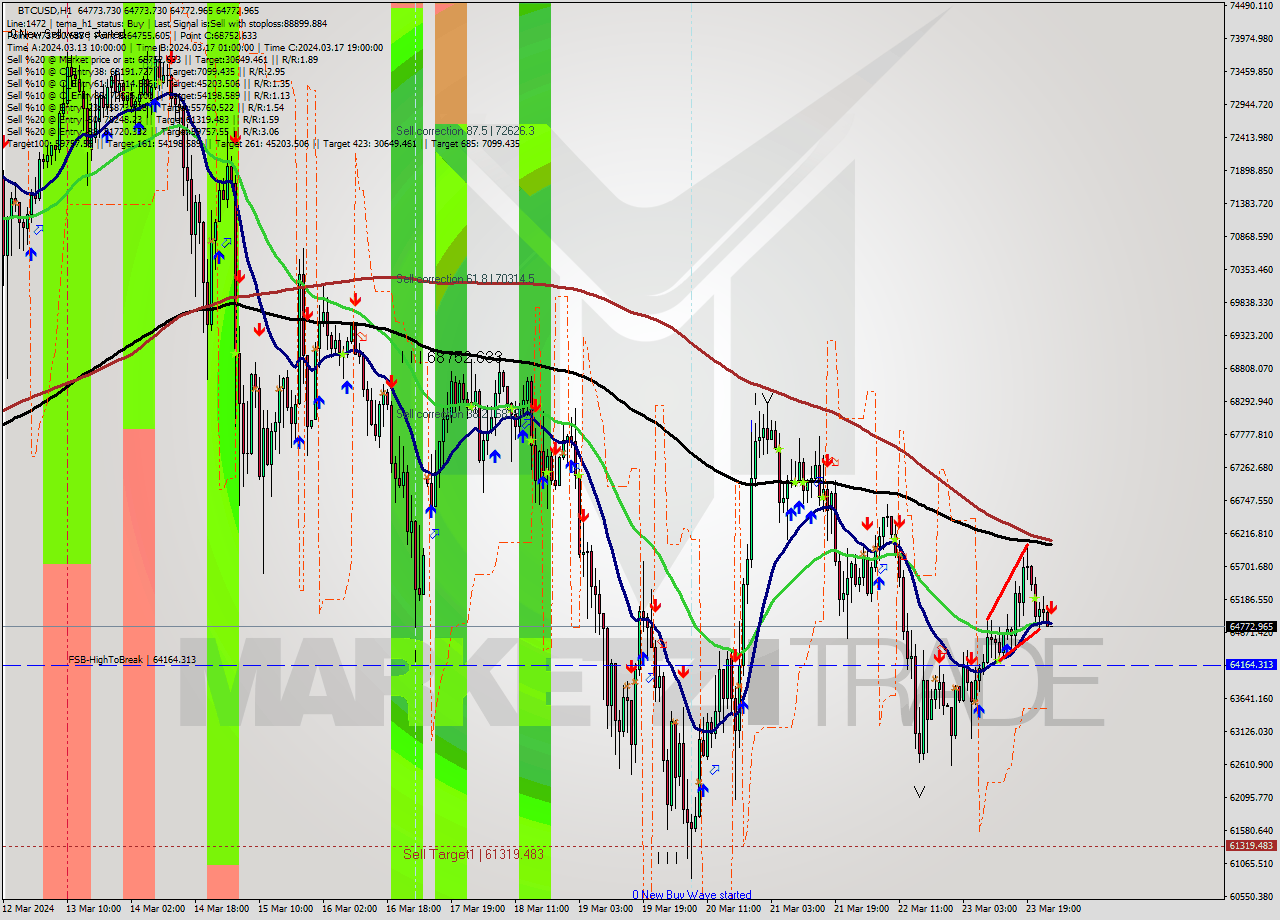Select the 'Sell Target1 | 61319.483' label
The height and width of the screenshot is (920, 1280).
(x=473, y=854)
